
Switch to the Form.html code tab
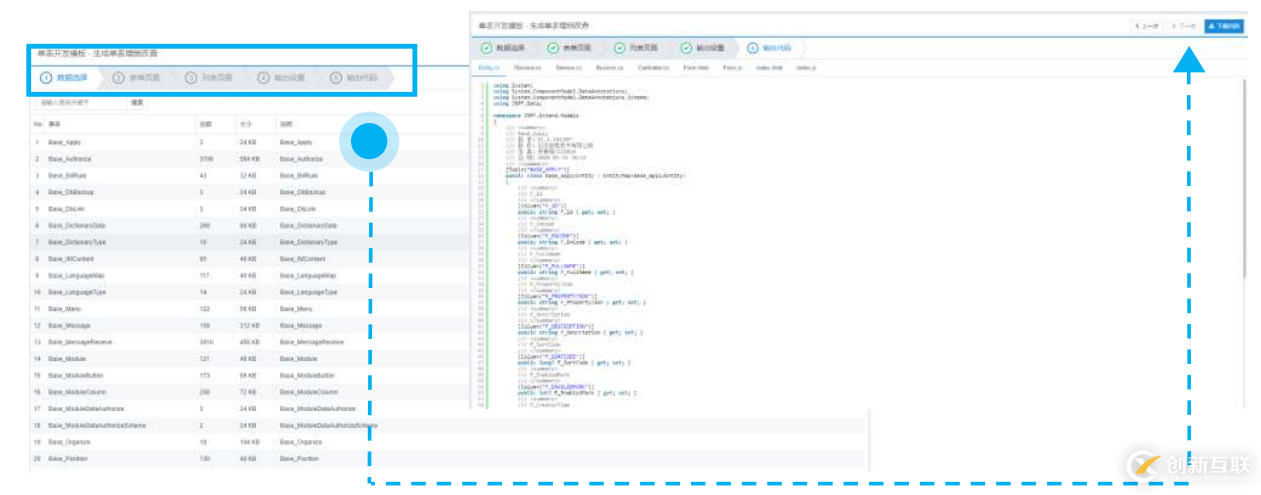[696, 68]
